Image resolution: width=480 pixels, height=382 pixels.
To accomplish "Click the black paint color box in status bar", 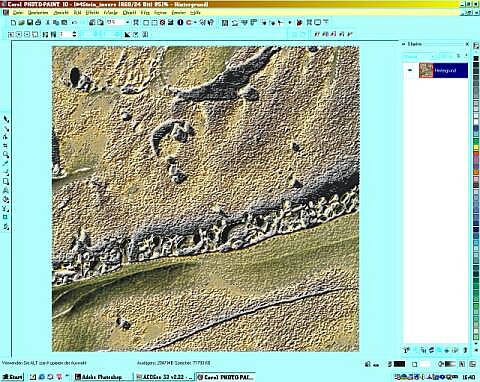I will (399, 364).
